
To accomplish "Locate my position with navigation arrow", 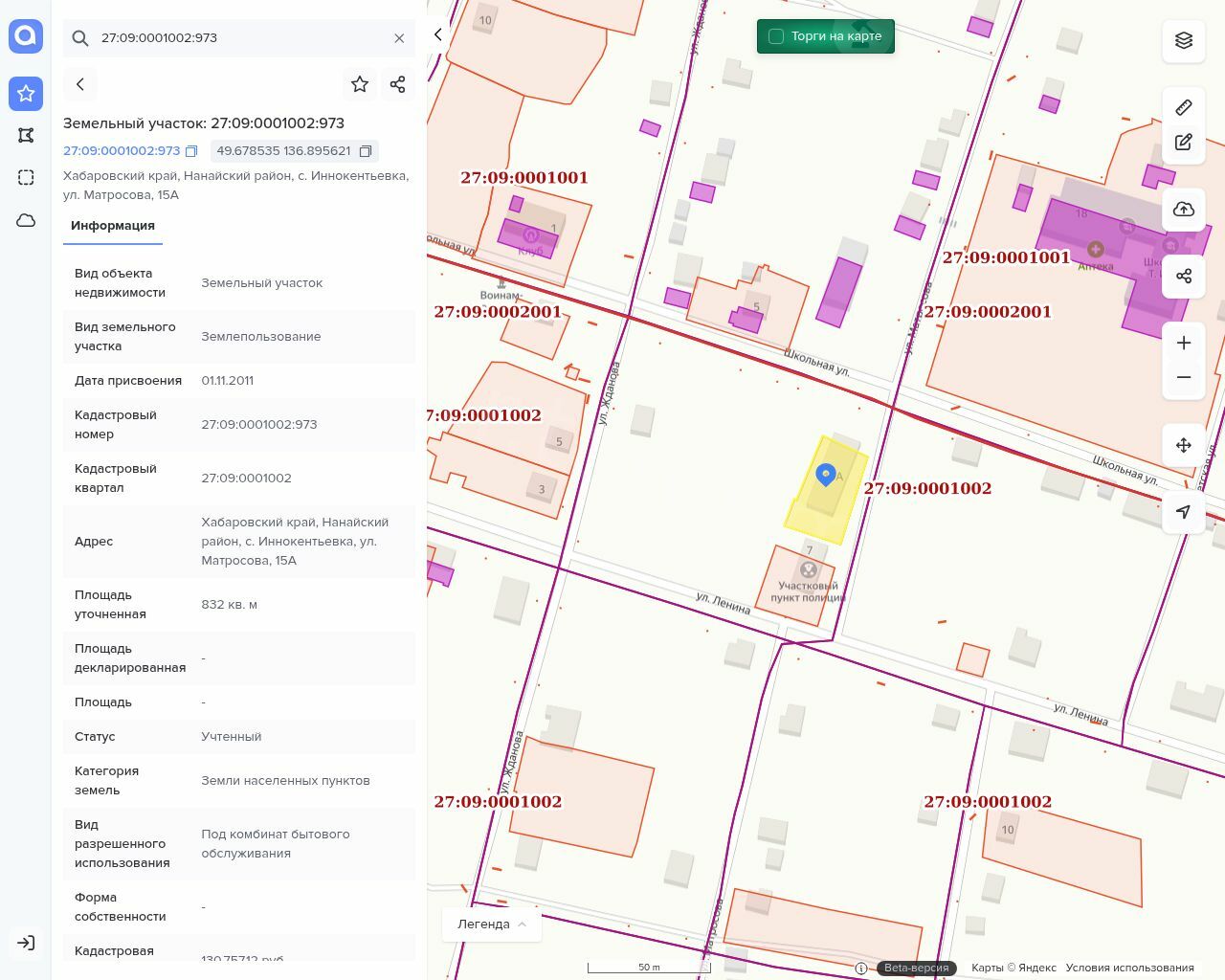I will click(1184, 512).
